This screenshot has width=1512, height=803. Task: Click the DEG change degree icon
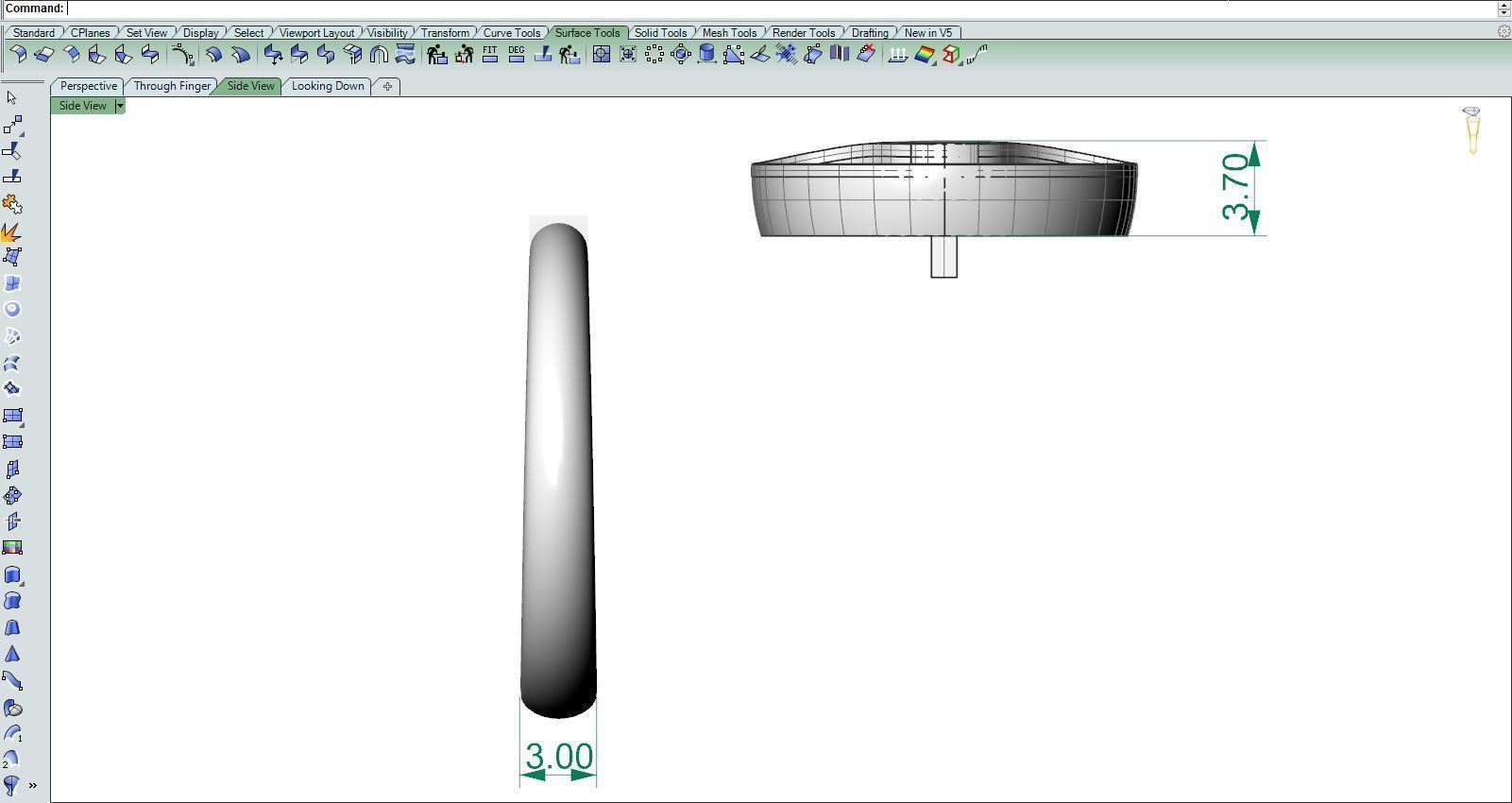coord(516,55)
